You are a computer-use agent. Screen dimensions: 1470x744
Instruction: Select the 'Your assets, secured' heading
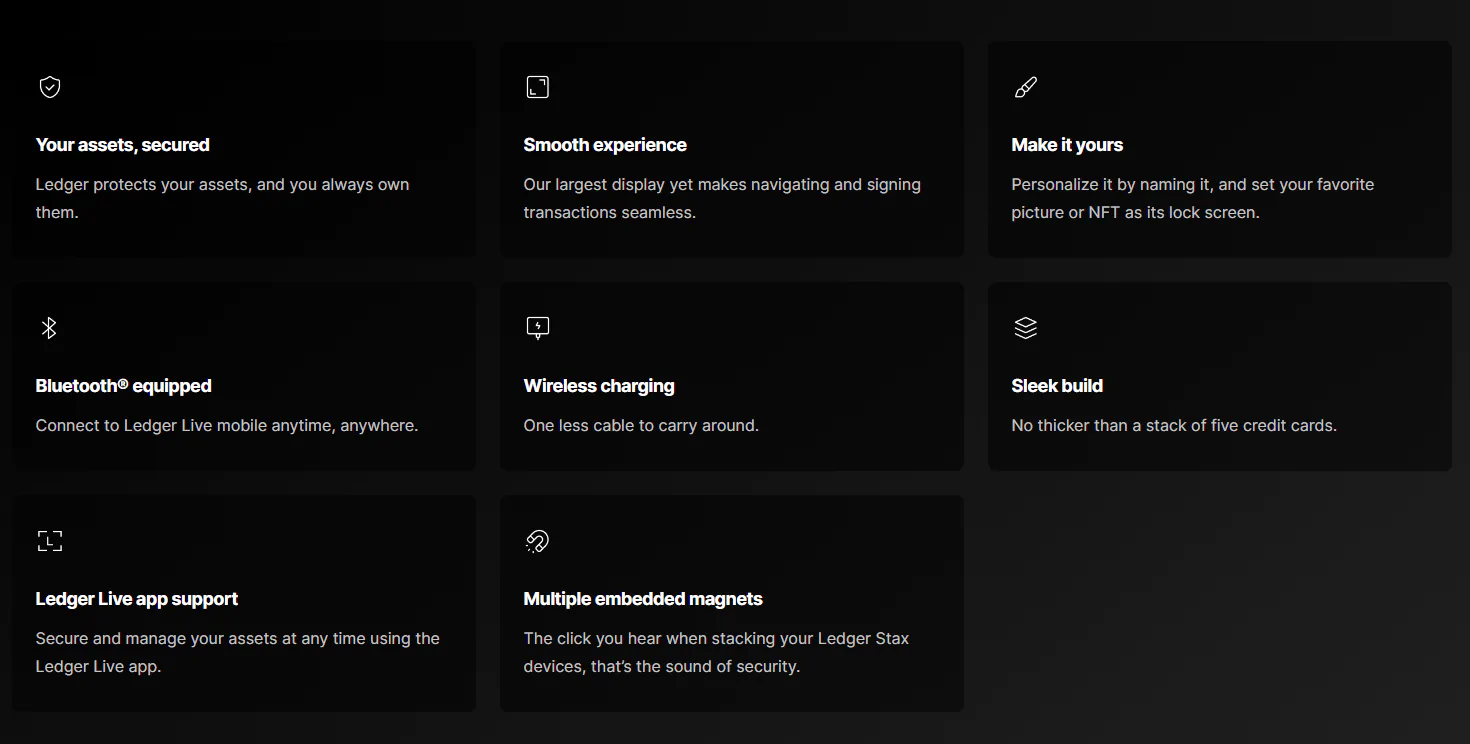(x=123, y=145)
